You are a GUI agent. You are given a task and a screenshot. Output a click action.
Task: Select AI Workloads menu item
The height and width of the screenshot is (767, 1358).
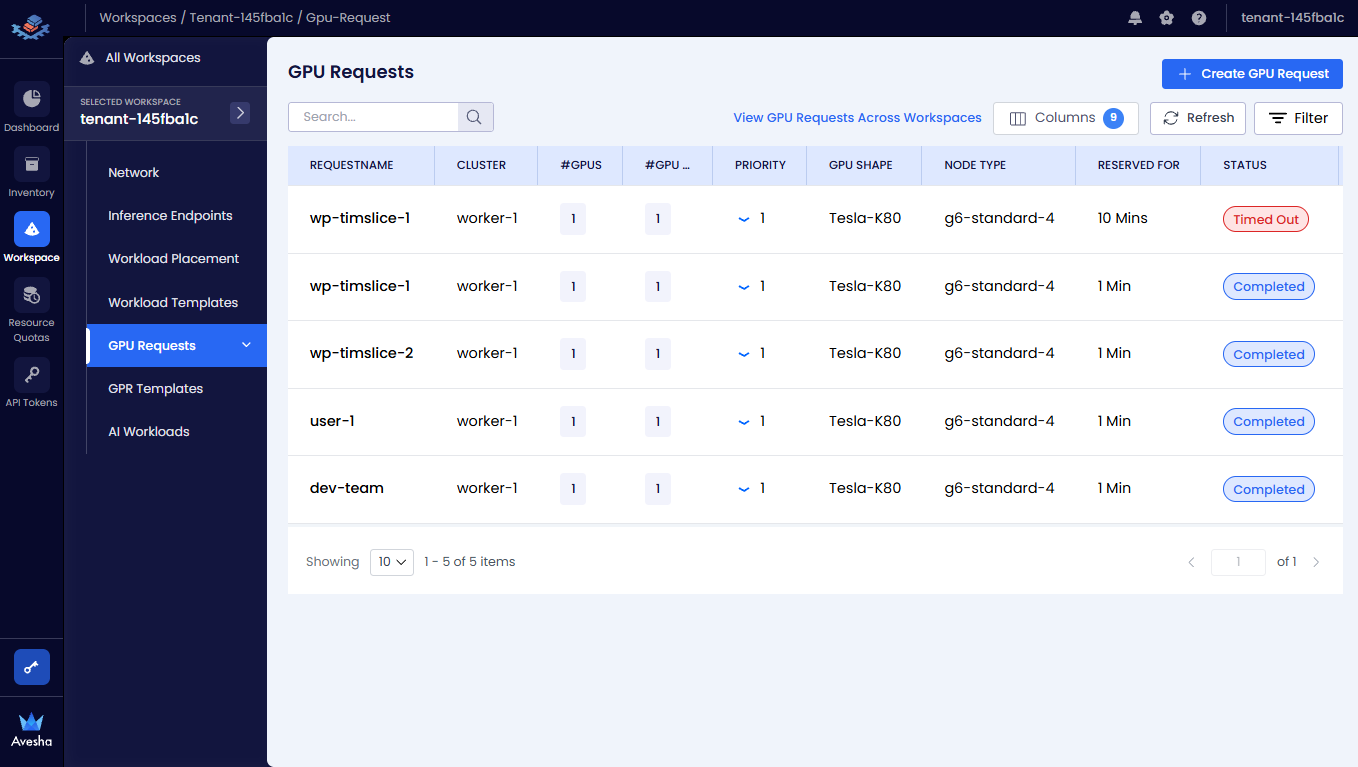tap(149, 432)
